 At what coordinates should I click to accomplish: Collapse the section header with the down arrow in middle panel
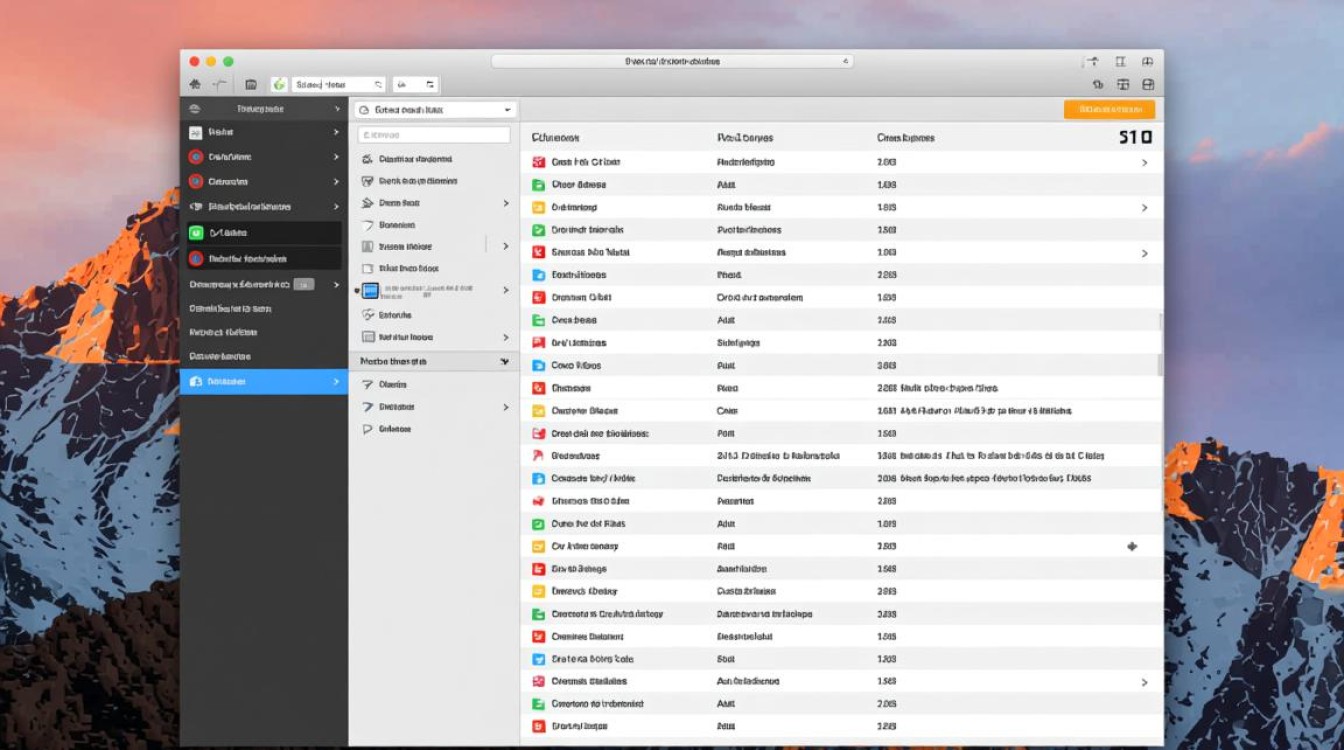[505, 361]
